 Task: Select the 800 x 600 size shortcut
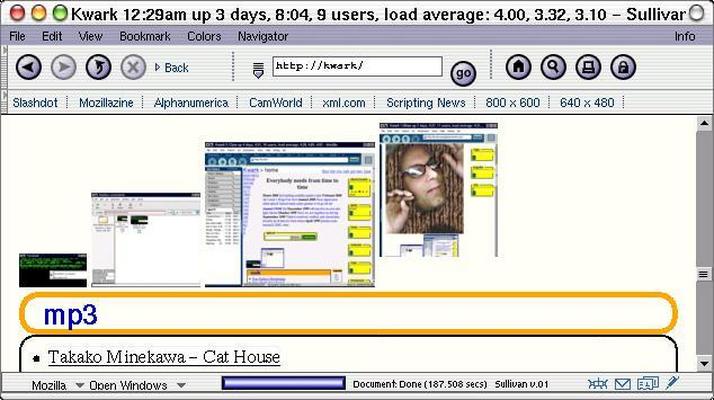(512, 103)
